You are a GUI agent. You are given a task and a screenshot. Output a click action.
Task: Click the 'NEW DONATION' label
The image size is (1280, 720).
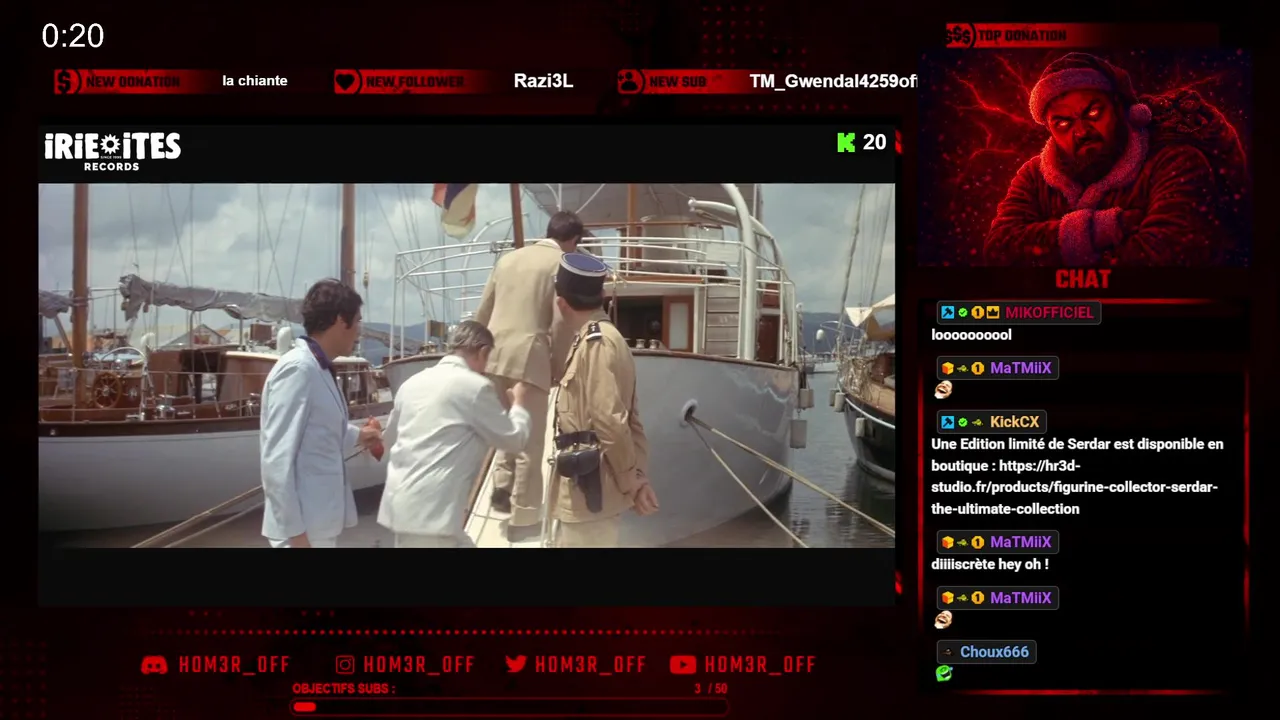[133, 82]
